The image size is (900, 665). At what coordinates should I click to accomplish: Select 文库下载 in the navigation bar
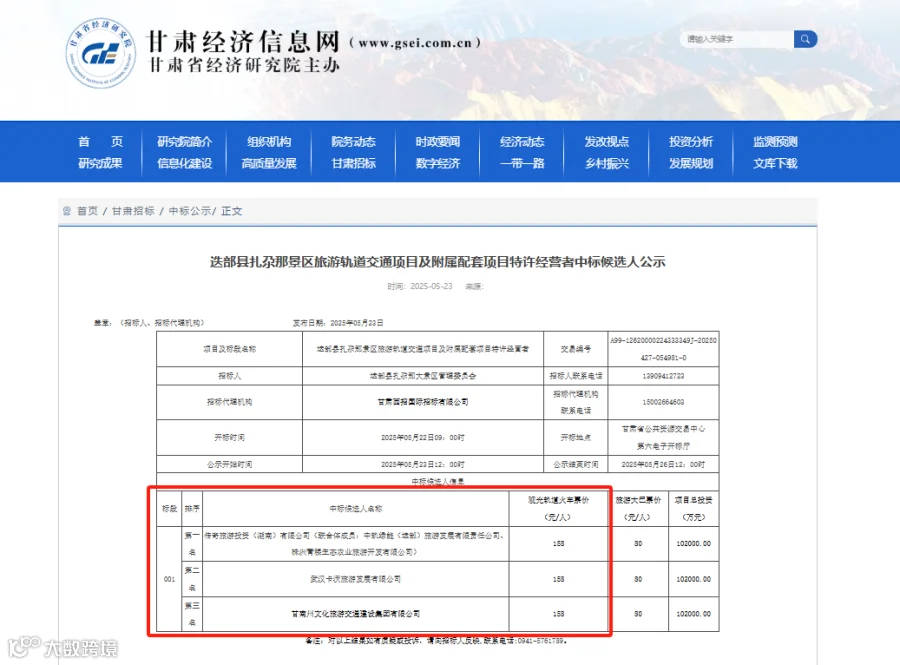tap(775, 164)
